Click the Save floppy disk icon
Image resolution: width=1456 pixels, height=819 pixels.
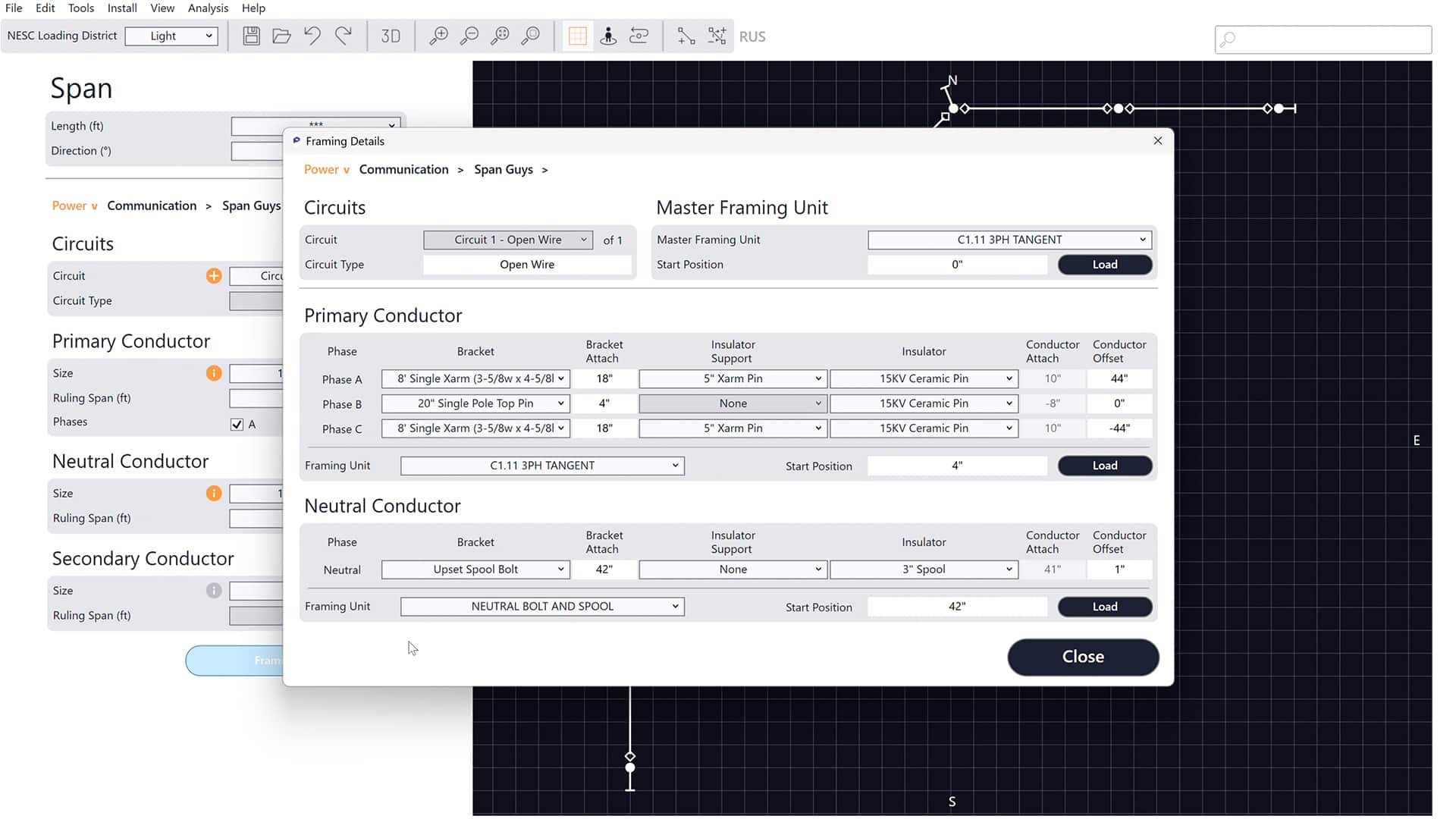tap(251, 36)
